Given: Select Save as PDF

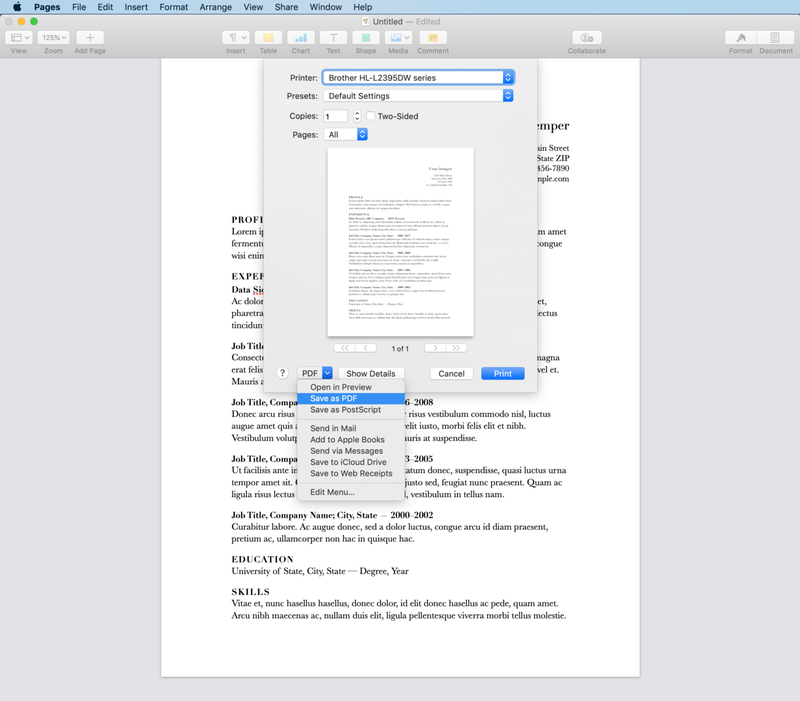Looking at the screenshot, I should tap(351, 398).
